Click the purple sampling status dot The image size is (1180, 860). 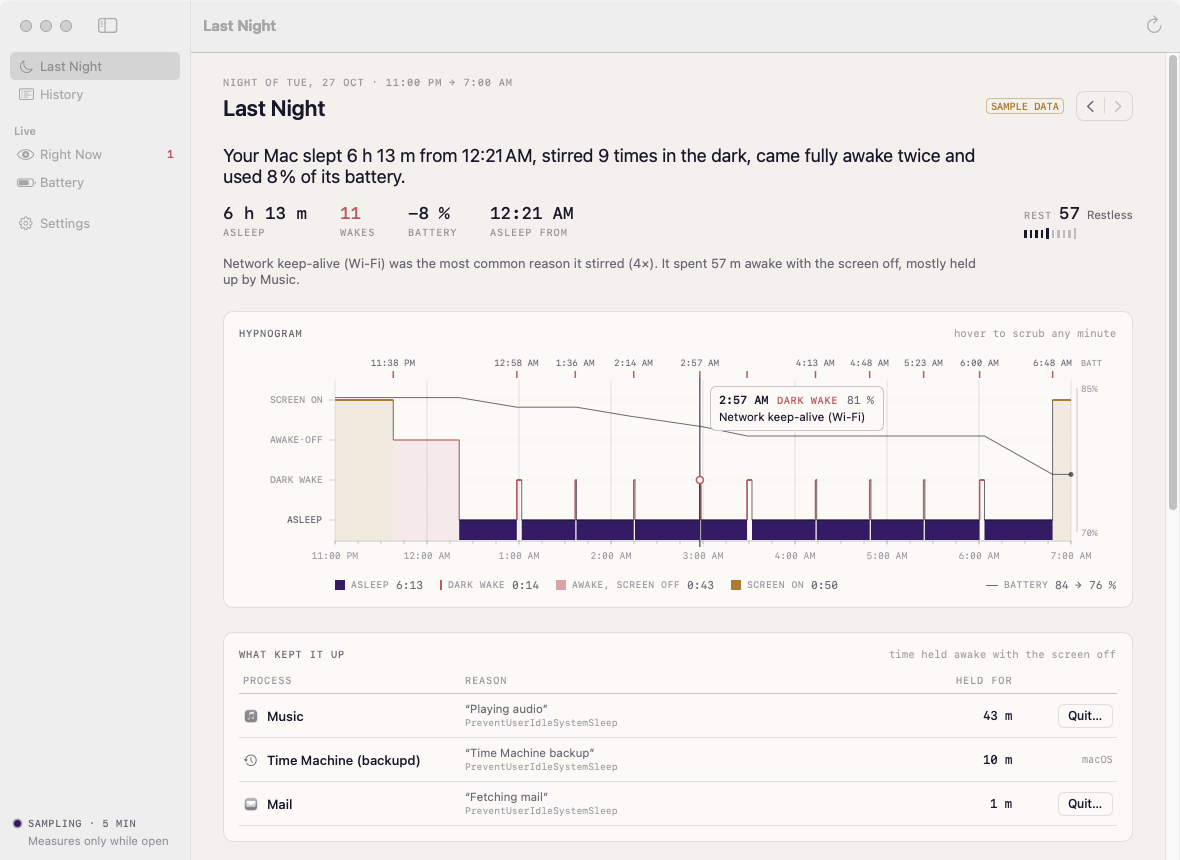pos(17,823)
